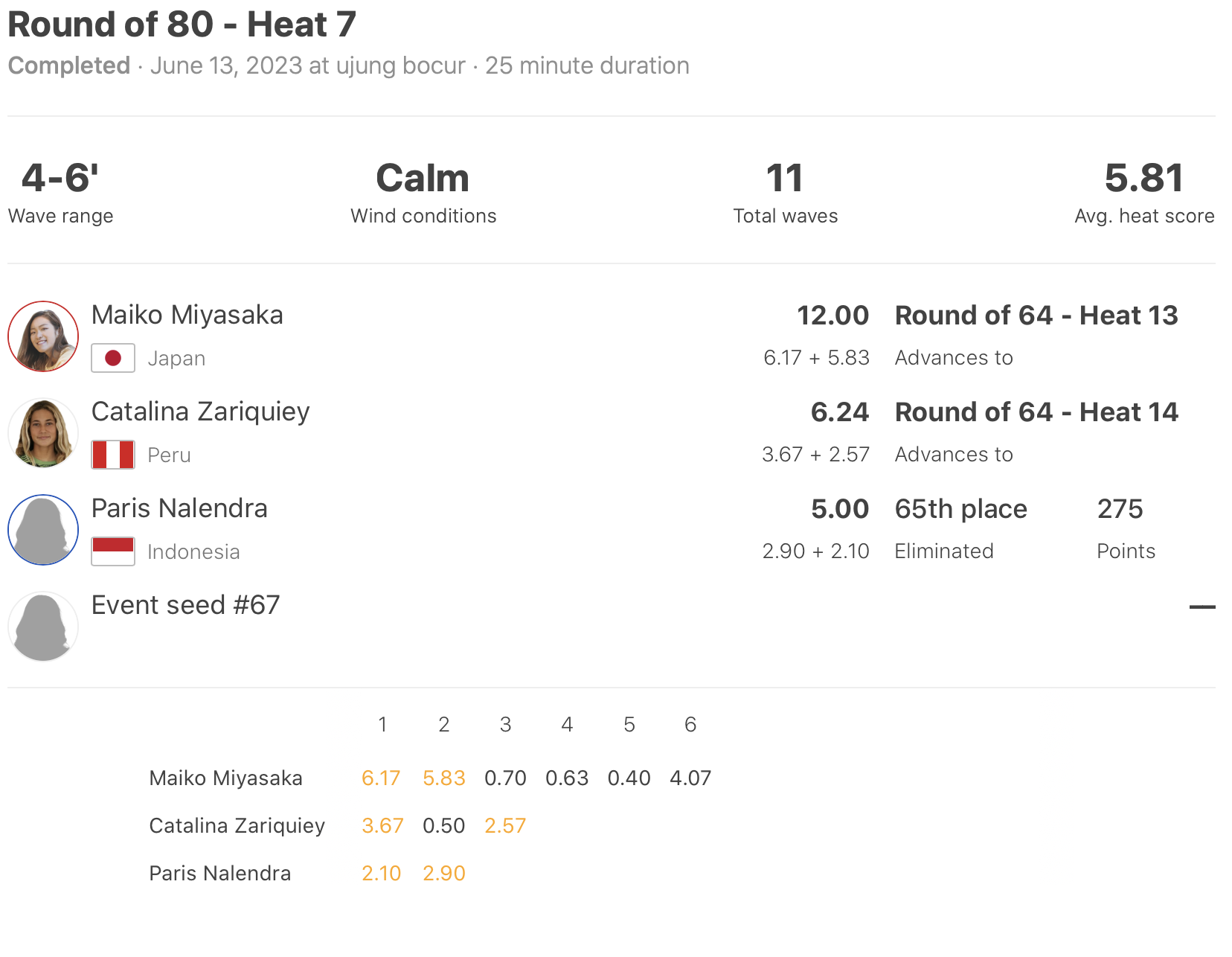This screenshot has height=957, width=1232.
Task: Click Maiko's 4.07 sixth wave score
Action: (x=690, y=778)
